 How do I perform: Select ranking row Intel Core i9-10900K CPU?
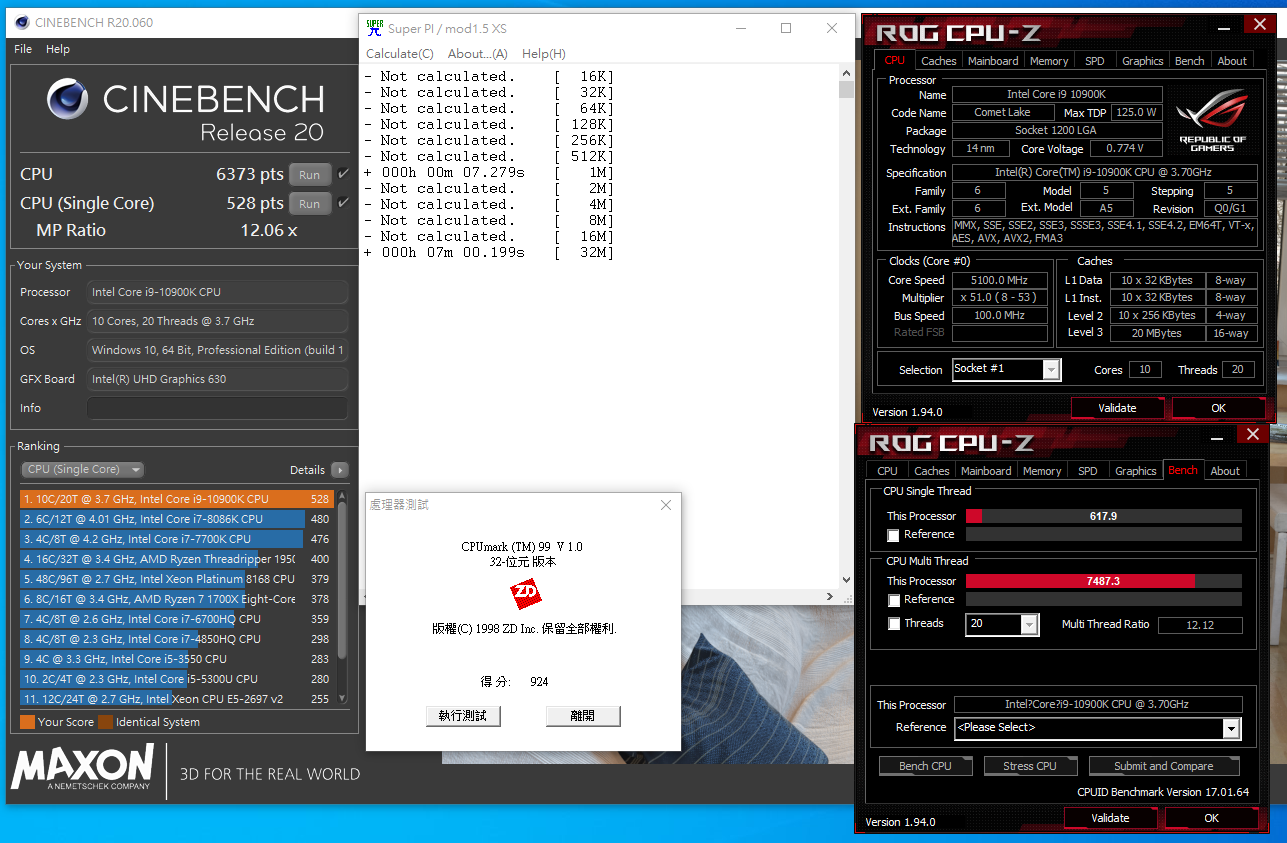tap(176, 499)
